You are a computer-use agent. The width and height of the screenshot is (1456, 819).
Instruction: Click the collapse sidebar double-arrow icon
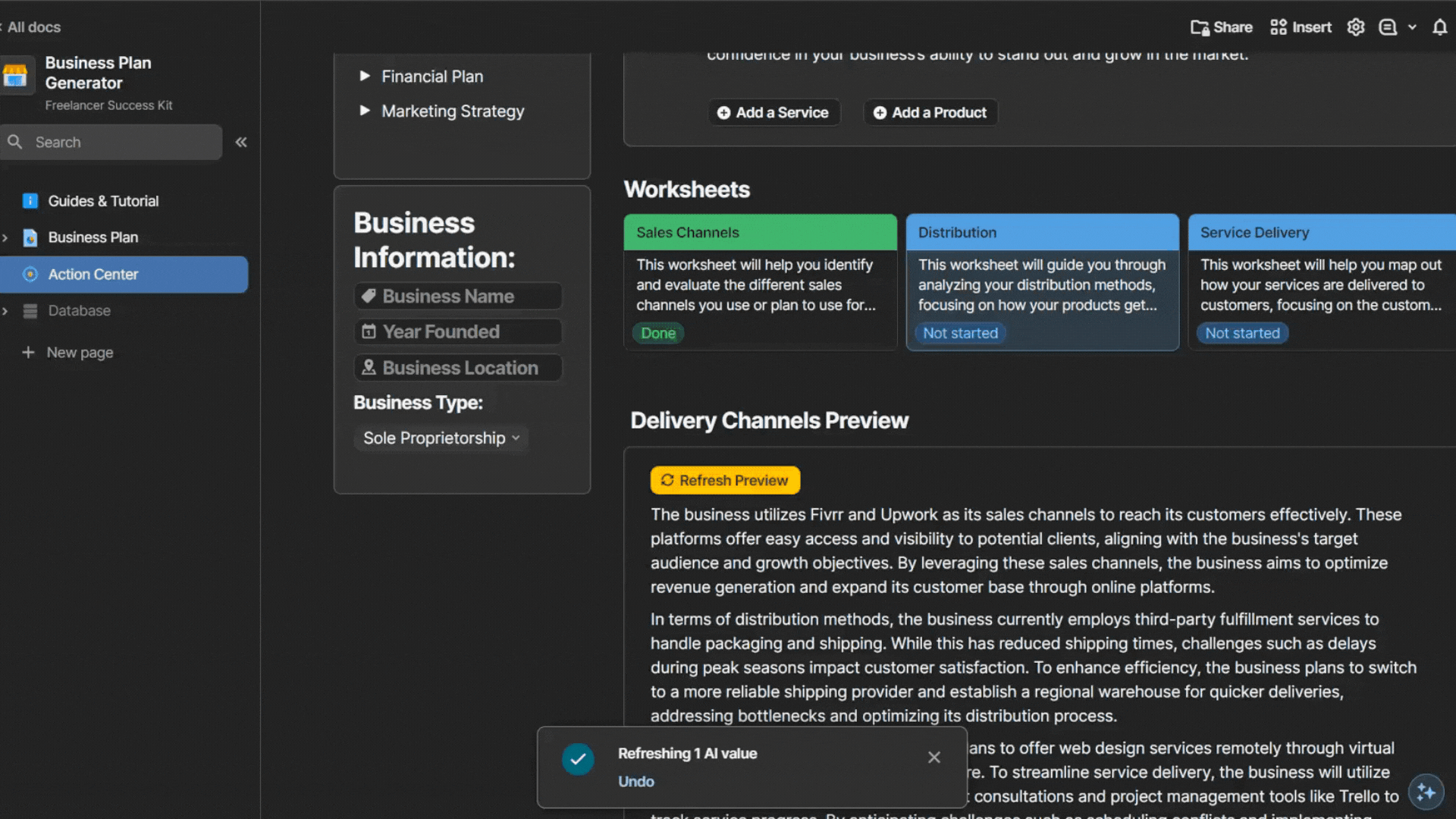coord(241,141)
